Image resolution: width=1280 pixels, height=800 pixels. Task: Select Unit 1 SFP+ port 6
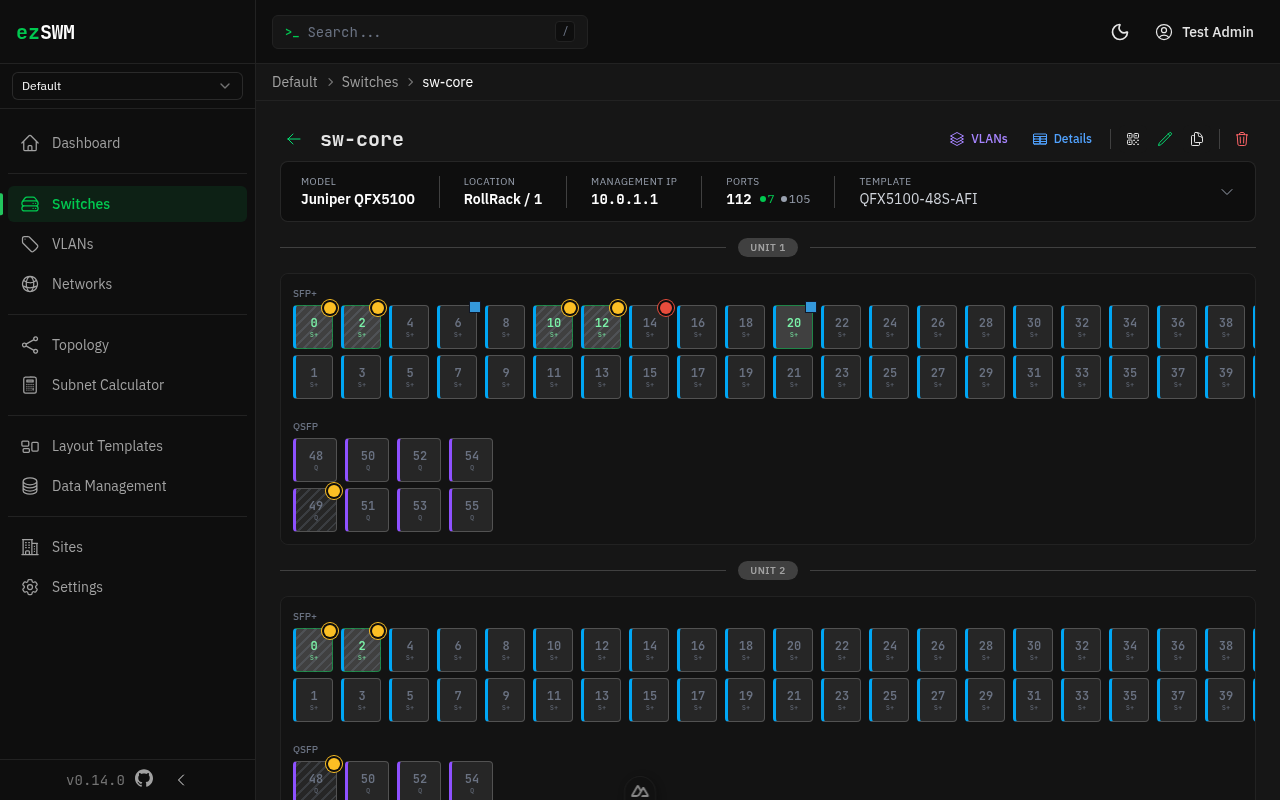click(457, 327)
